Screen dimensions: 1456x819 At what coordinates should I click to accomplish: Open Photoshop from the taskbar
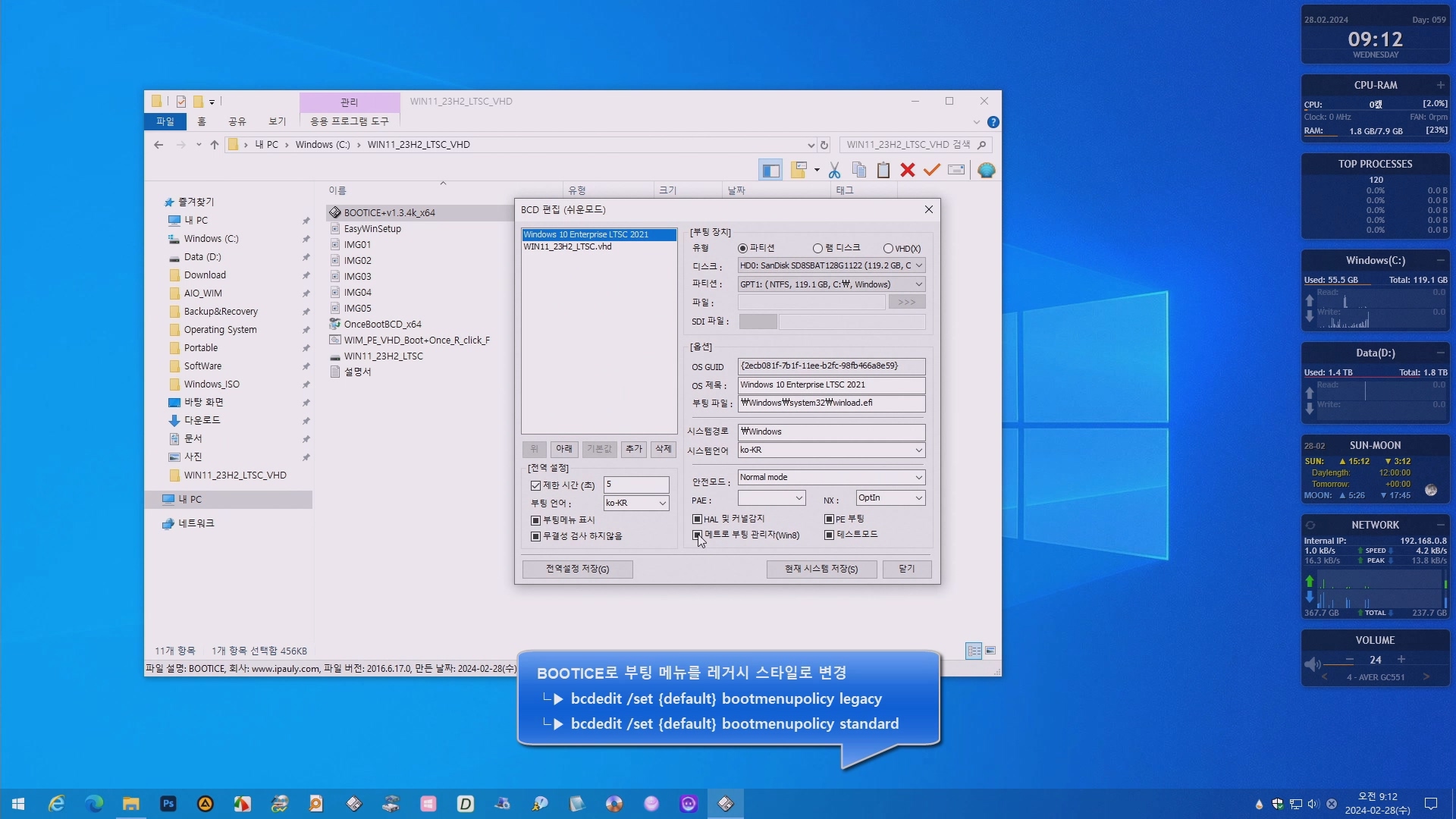[168, 804]
